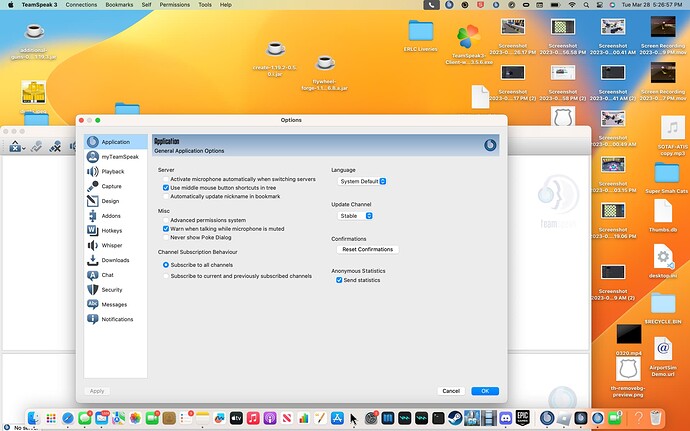Open the Update Channel Stable dropdown
The height and width of the screenshot is (431, 690).
[355, 216]
